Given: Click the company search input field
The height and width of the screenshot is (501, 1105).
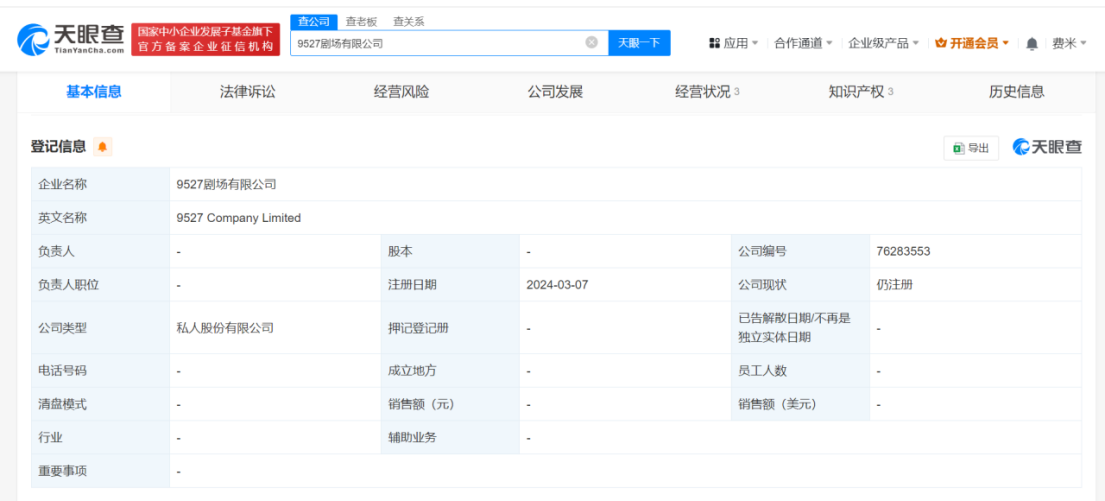Looking at the screenshot, I should click(435, 43).
